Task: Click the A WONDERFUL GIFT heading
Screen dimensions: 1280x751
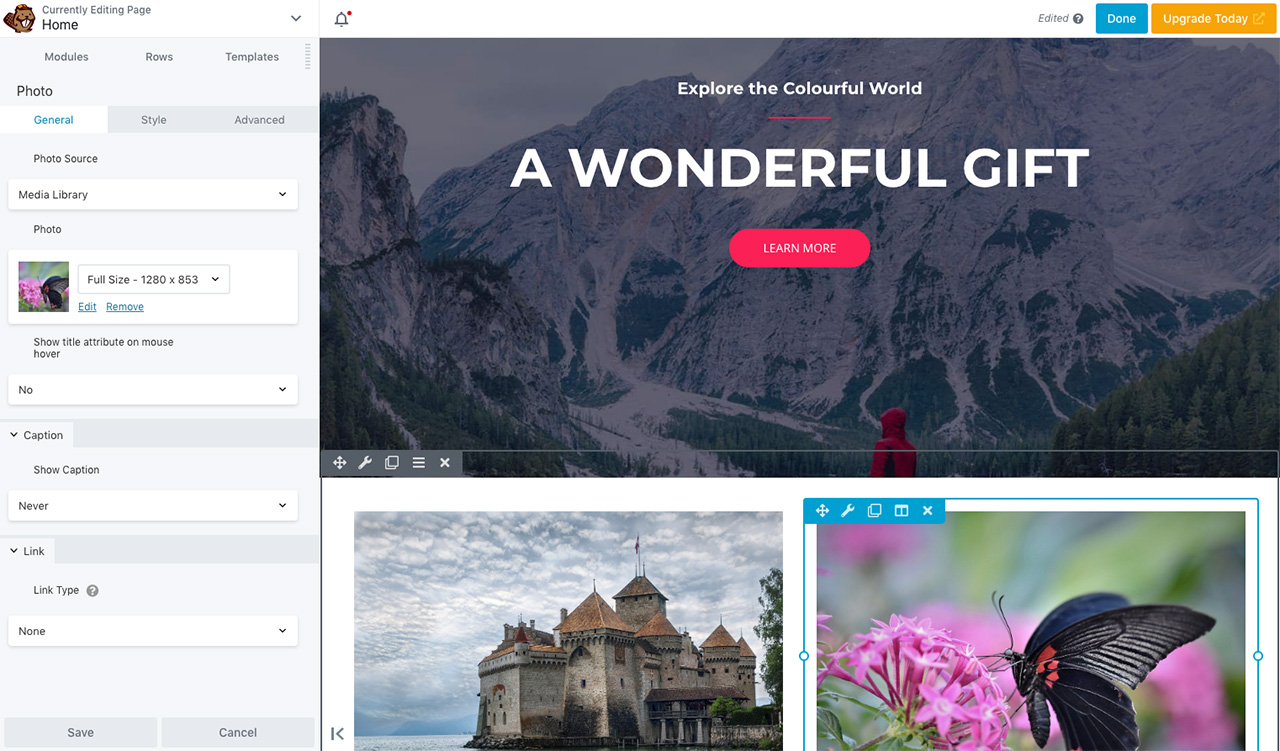Action: pos(800,168)
